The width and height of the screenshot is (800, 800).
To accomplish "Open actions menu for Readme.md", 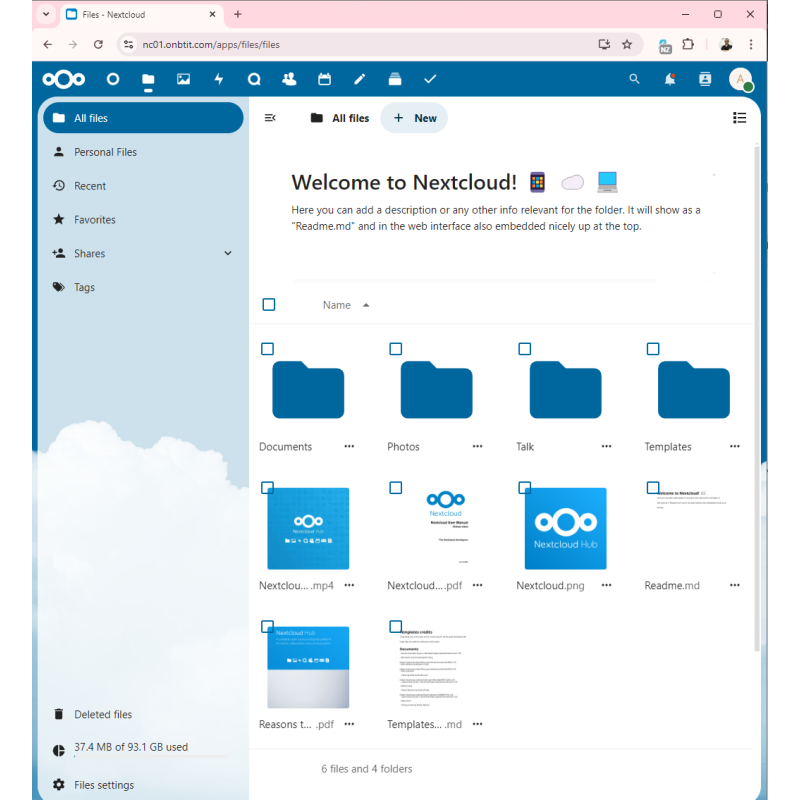I will [x=735, y=585].
